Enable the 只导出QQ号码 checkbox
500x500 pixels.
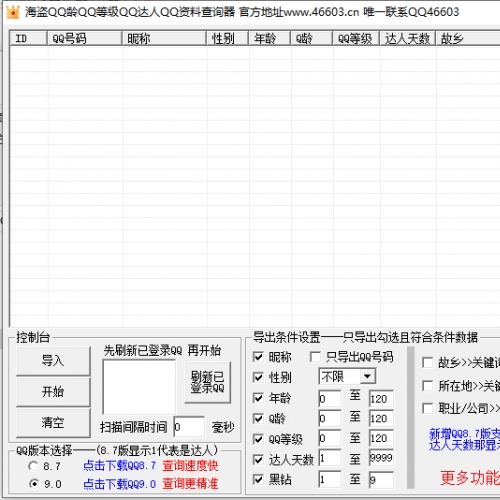tap(315, 357)
